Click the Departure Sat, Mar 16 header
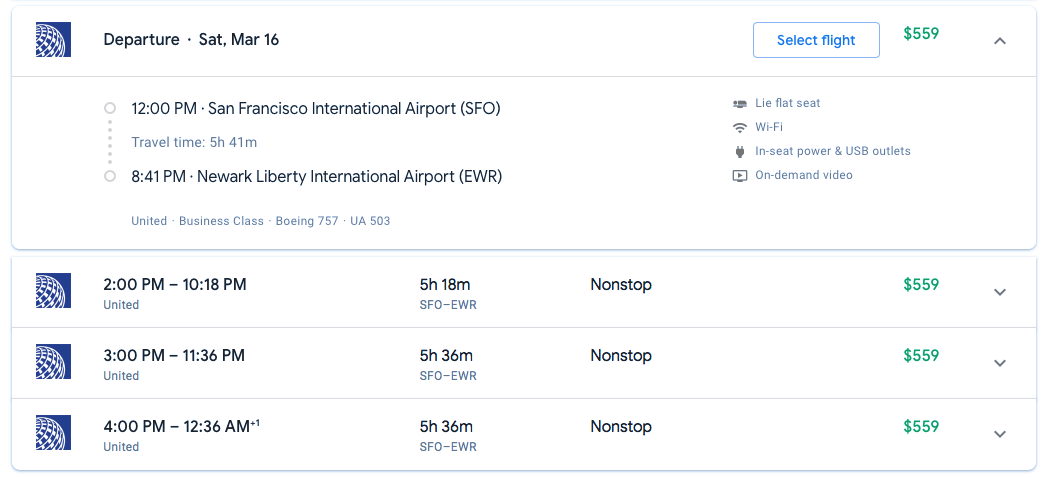Image resolution: width=1047 pixels, height=477 pixels. [191, 40]
